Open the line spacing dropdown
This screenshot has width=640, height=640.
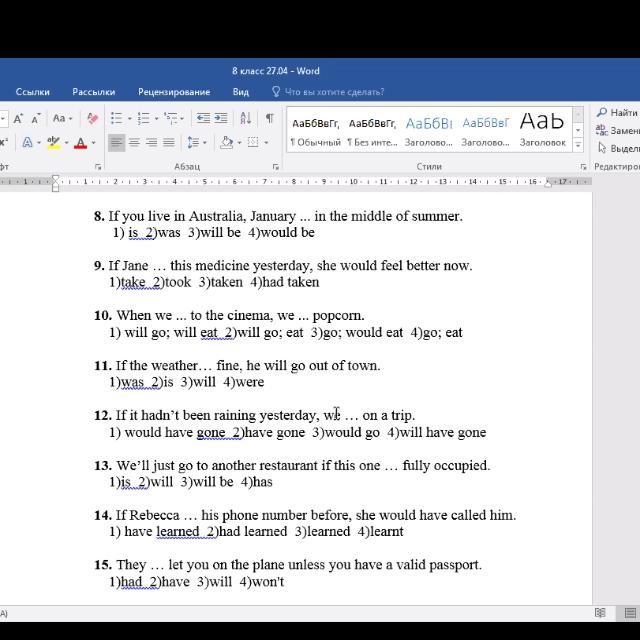point(196,143)
